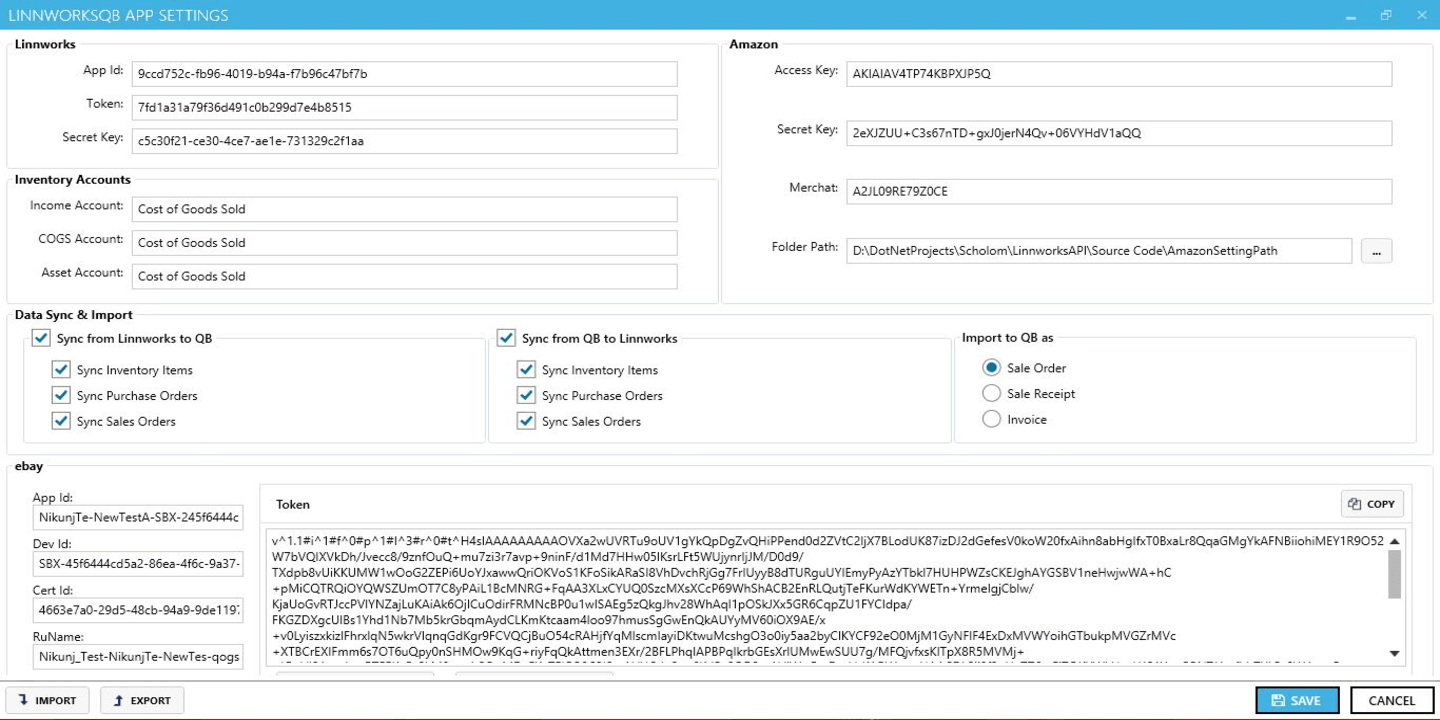Click the Linnworks Token field

(404, 107)
